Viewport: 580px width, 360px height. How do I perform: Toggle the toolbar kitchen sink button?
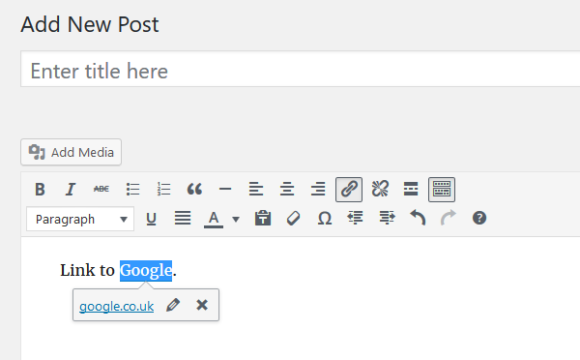coord(442,189)
